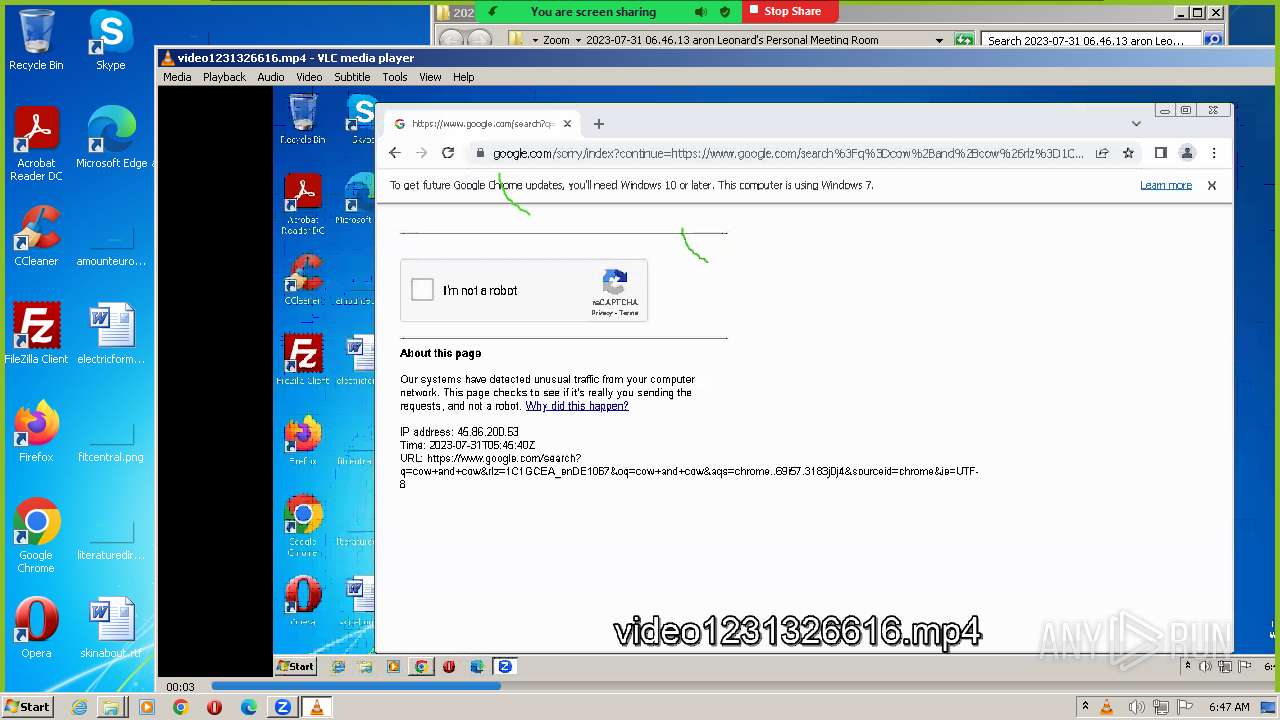Image resolution: width=1280 pixels, height=720 pixels.
Task: Expand the Explorer address bar dropdown
Action: coord(939,40)
